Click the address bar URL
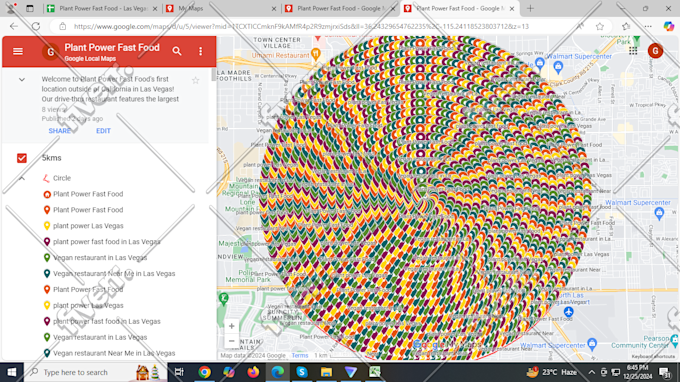Image resolution: width=680 pixels, height=382 pixels. point(301,26)
